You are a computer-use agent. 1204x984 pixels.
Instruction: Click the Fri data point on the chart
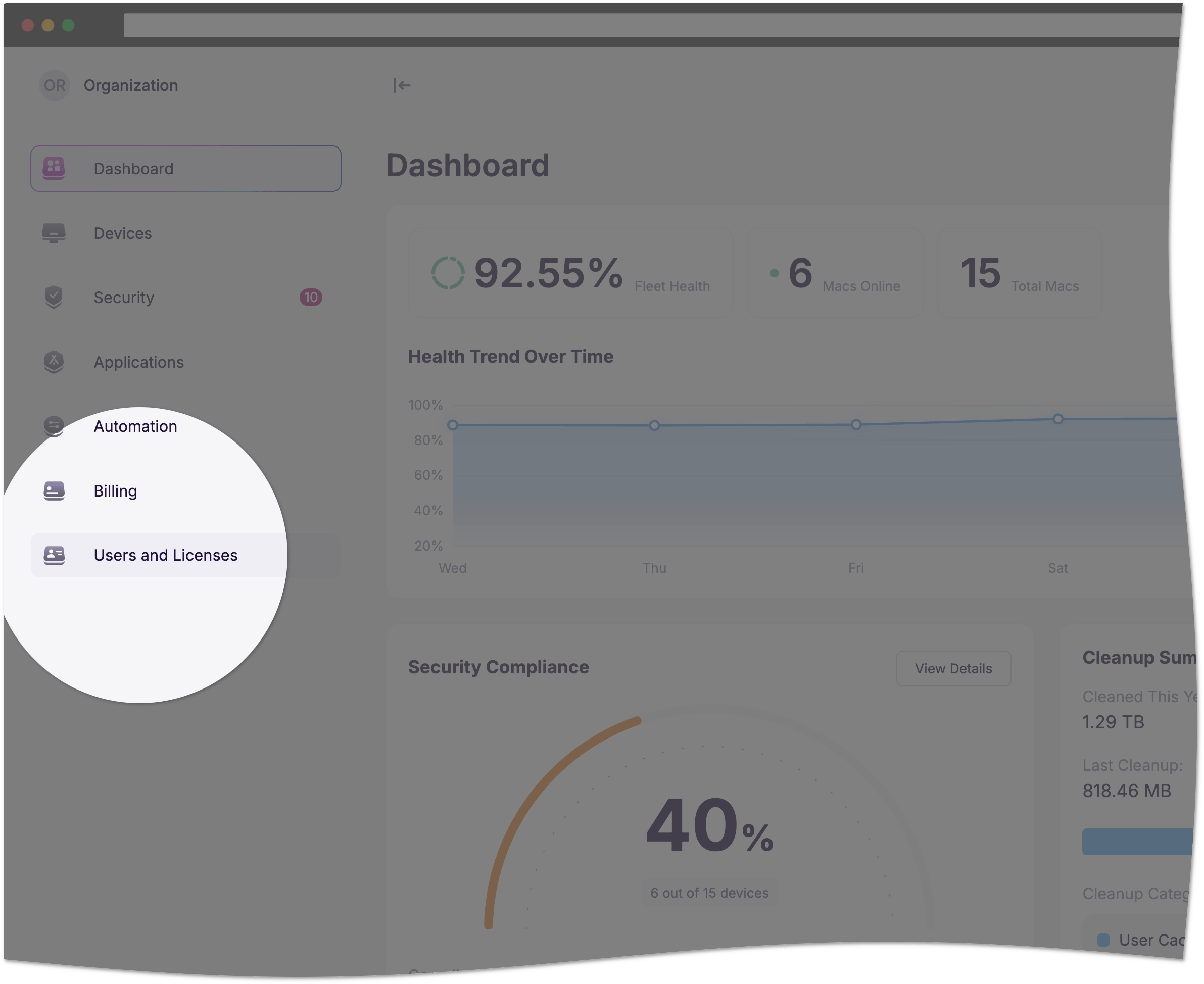tap(856, 425)
